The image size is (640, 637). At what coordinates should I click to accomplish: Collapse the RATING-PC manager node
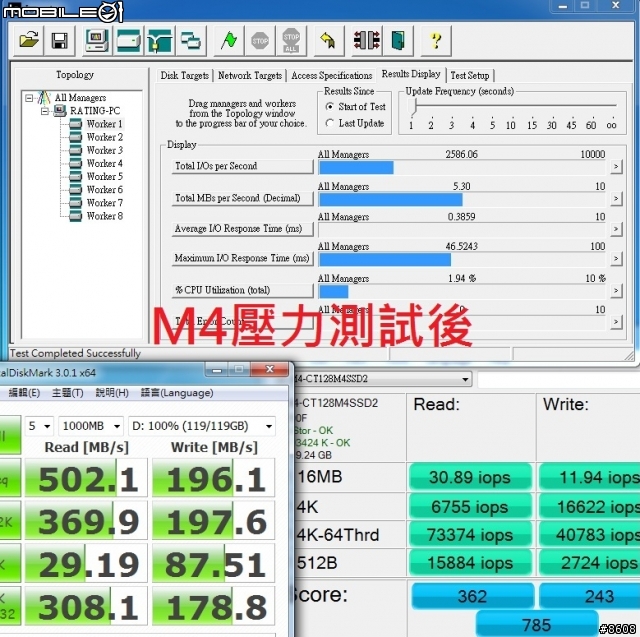click(x=45, y=111)
